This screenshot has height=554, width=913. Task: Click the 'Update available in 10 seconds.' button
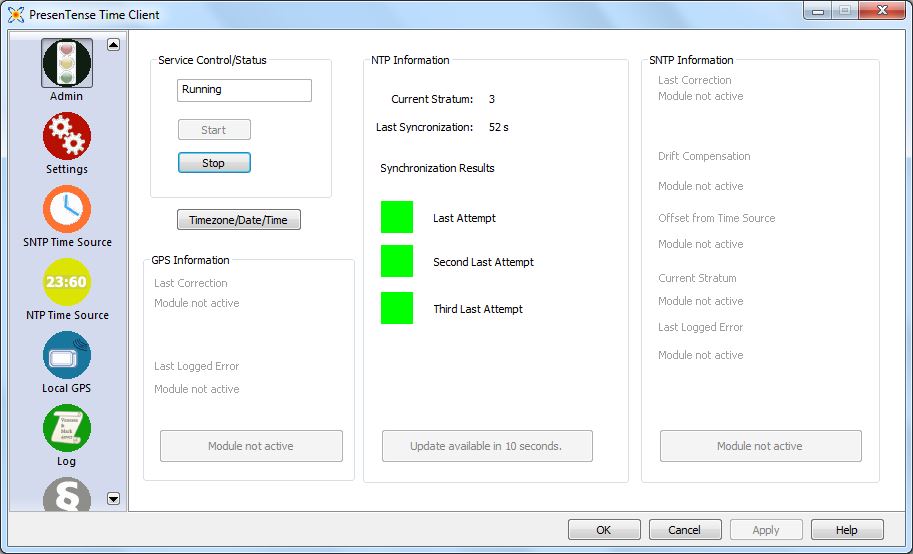(x=487, y=446)
